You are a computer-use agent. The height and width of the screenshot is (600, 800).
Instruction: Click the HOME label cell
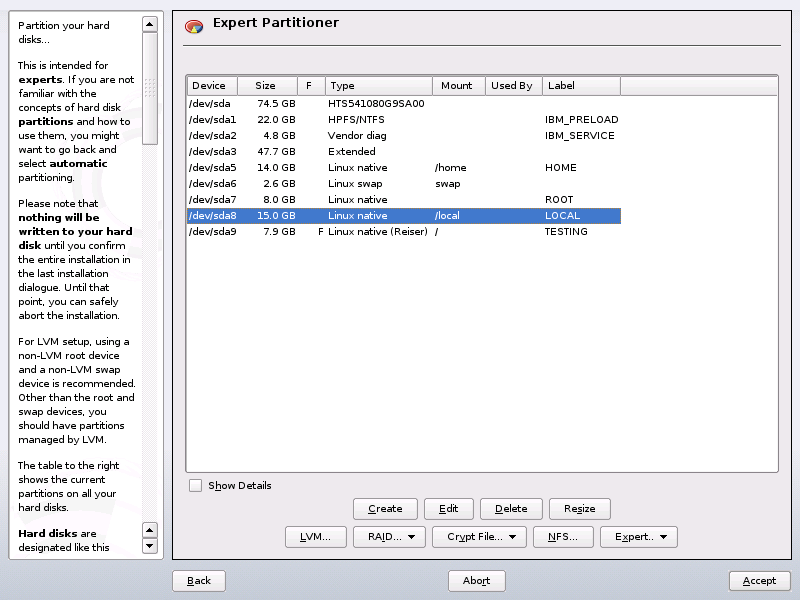(561, 168)
